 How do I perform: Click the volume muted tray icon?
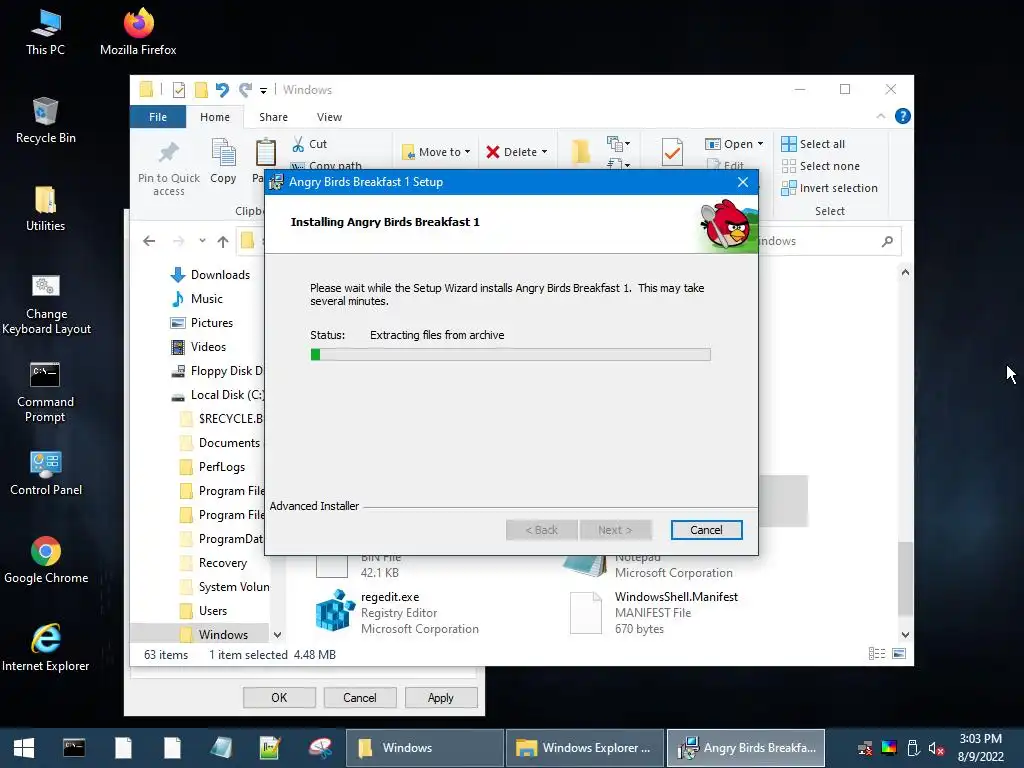coord(936,748)
